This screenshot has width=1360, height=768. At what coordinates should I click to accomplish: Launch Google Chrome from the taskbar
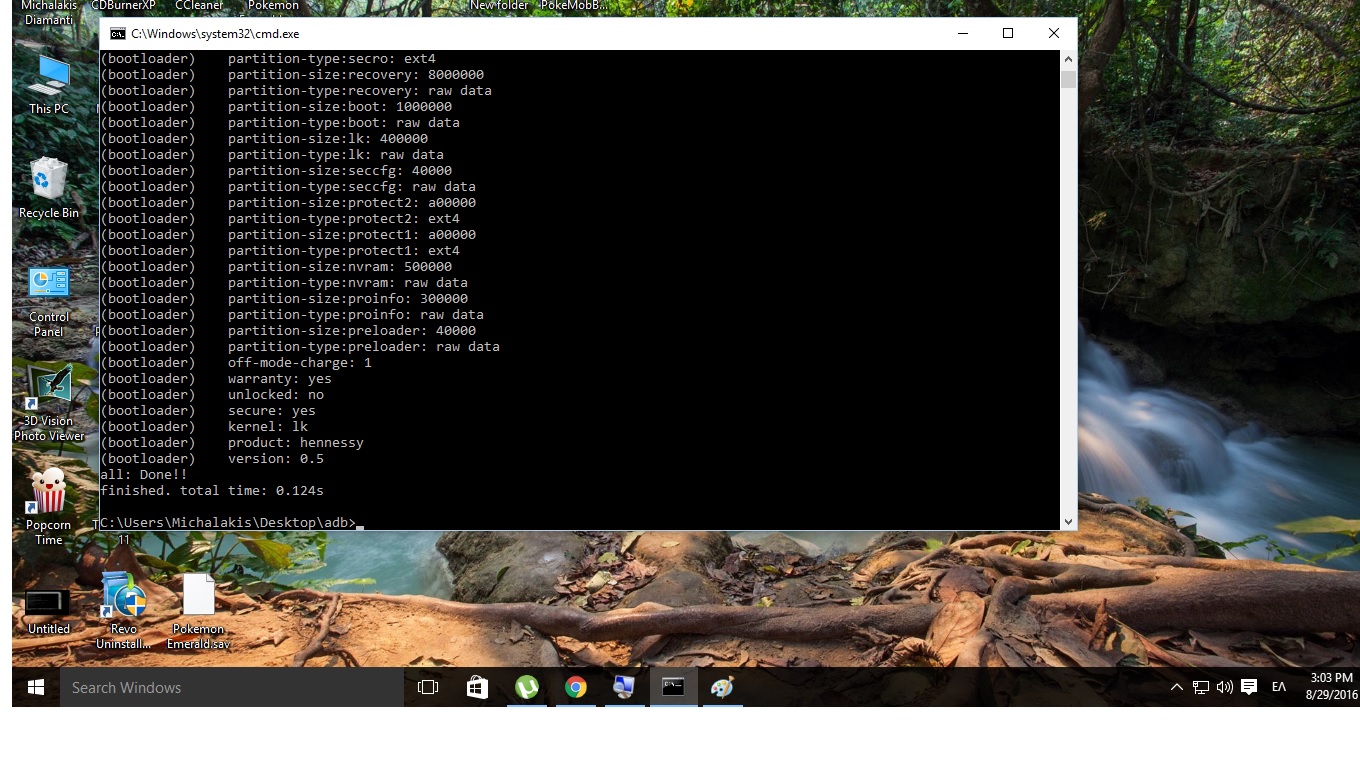point(575,687)
